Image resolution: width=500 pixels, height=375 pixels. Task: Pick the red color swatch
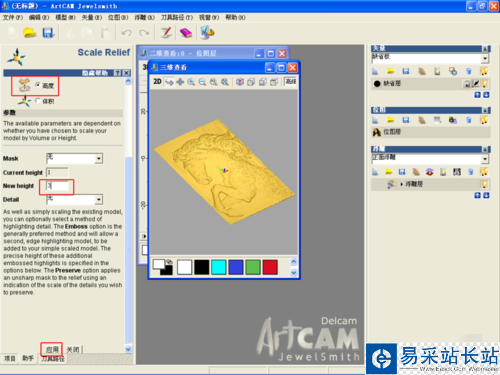coord(270,267)
